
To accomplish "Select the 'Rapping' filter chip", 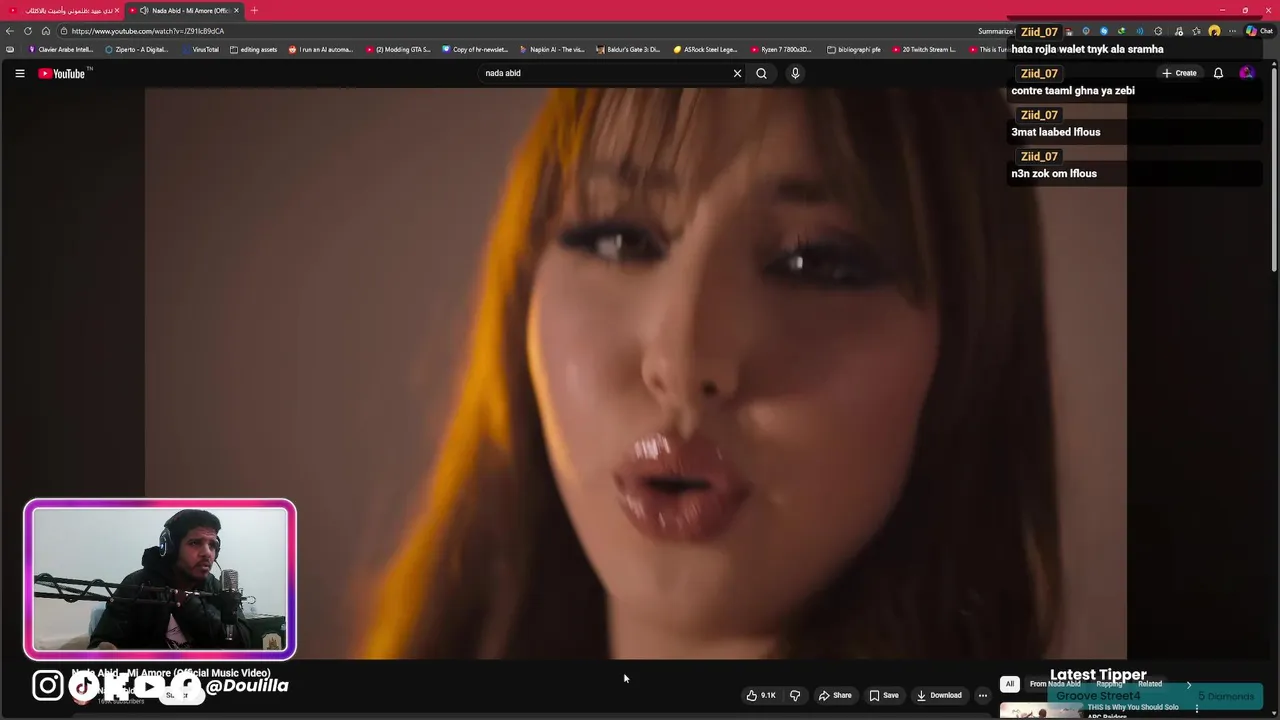I will 1109,684.
